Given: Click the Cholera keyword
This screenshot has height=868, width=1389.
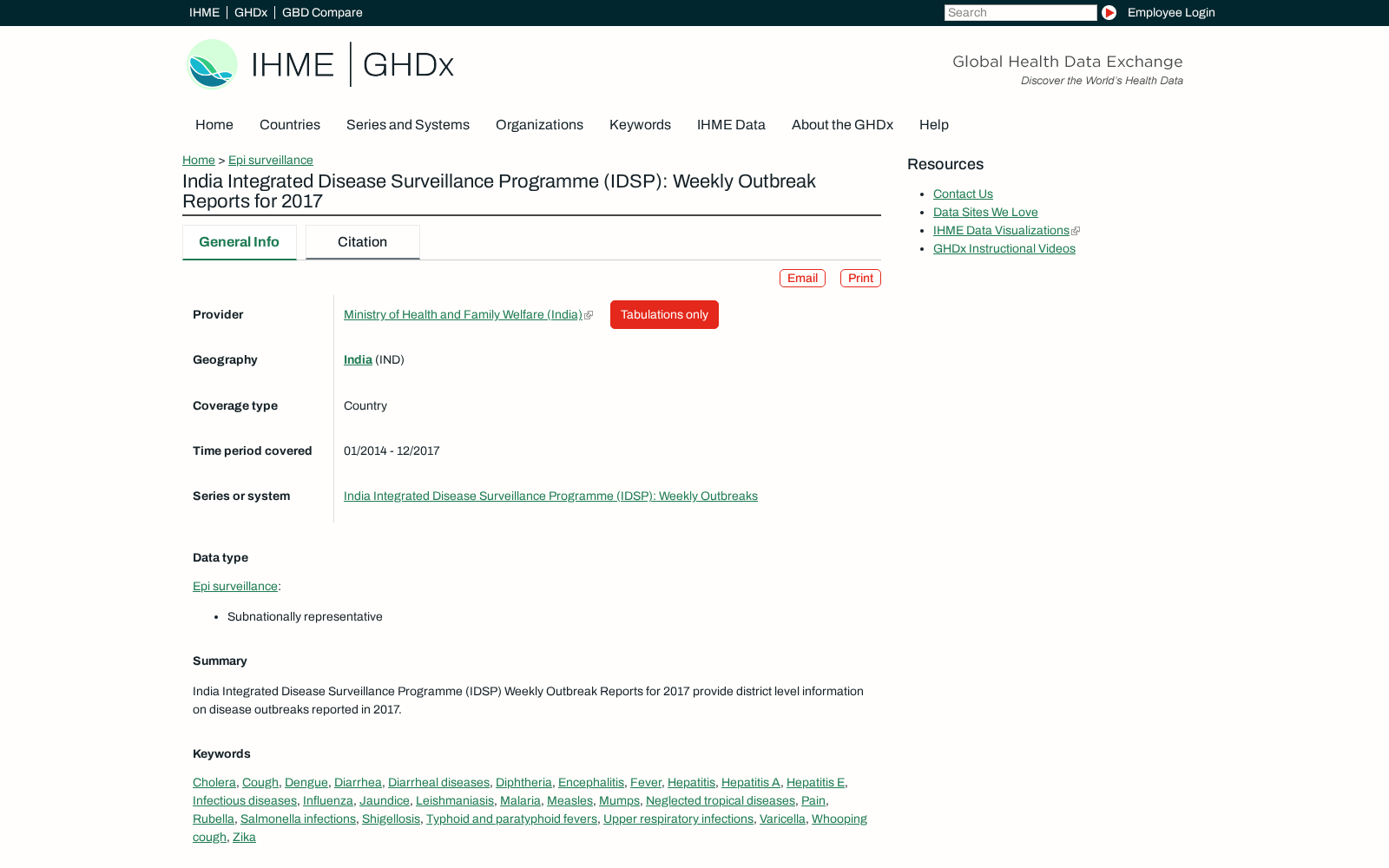Looking at the screenshot, I should click(x=214, y=782).
